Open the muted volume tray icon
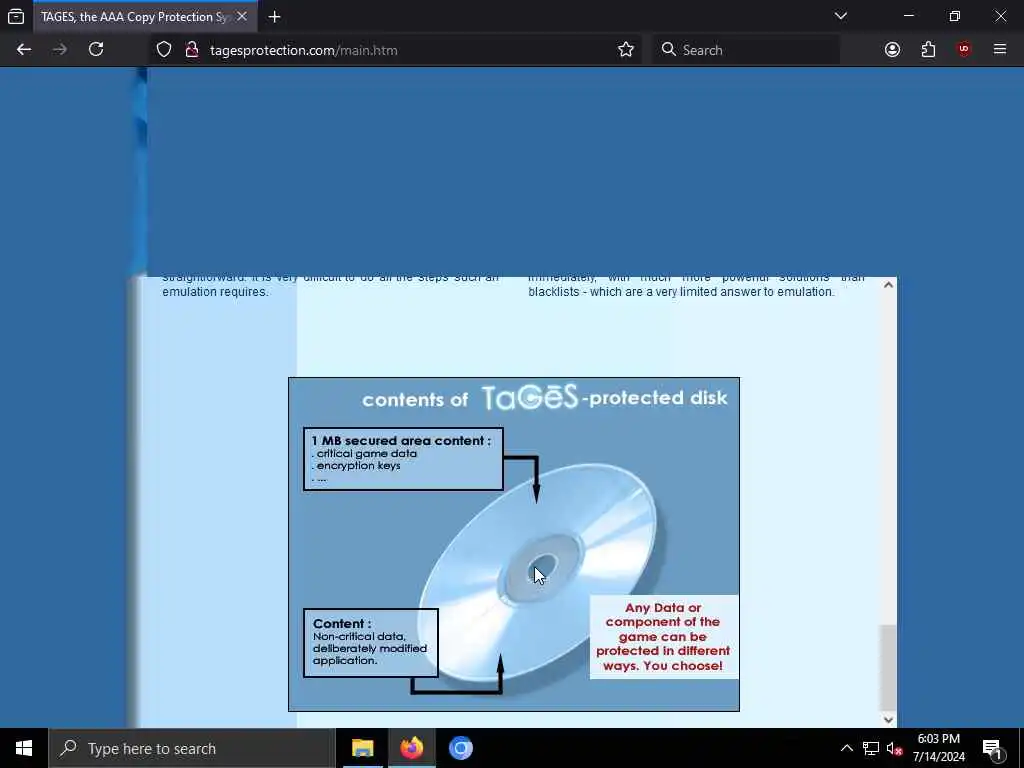The image size is (1024, 768). [x=894, y=749]
